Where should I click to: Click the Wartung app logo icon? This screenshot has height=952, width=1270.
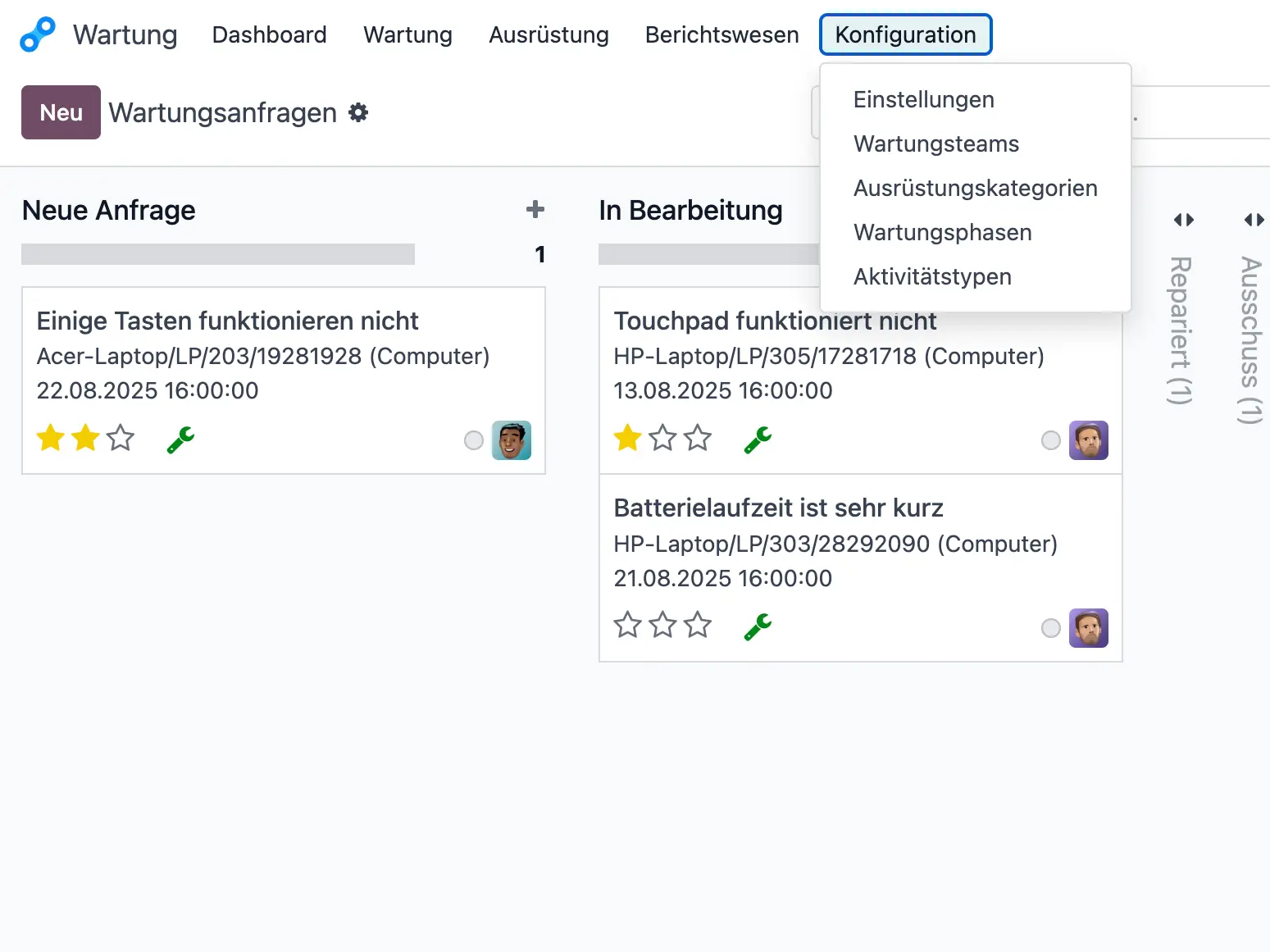coord(37,34)
